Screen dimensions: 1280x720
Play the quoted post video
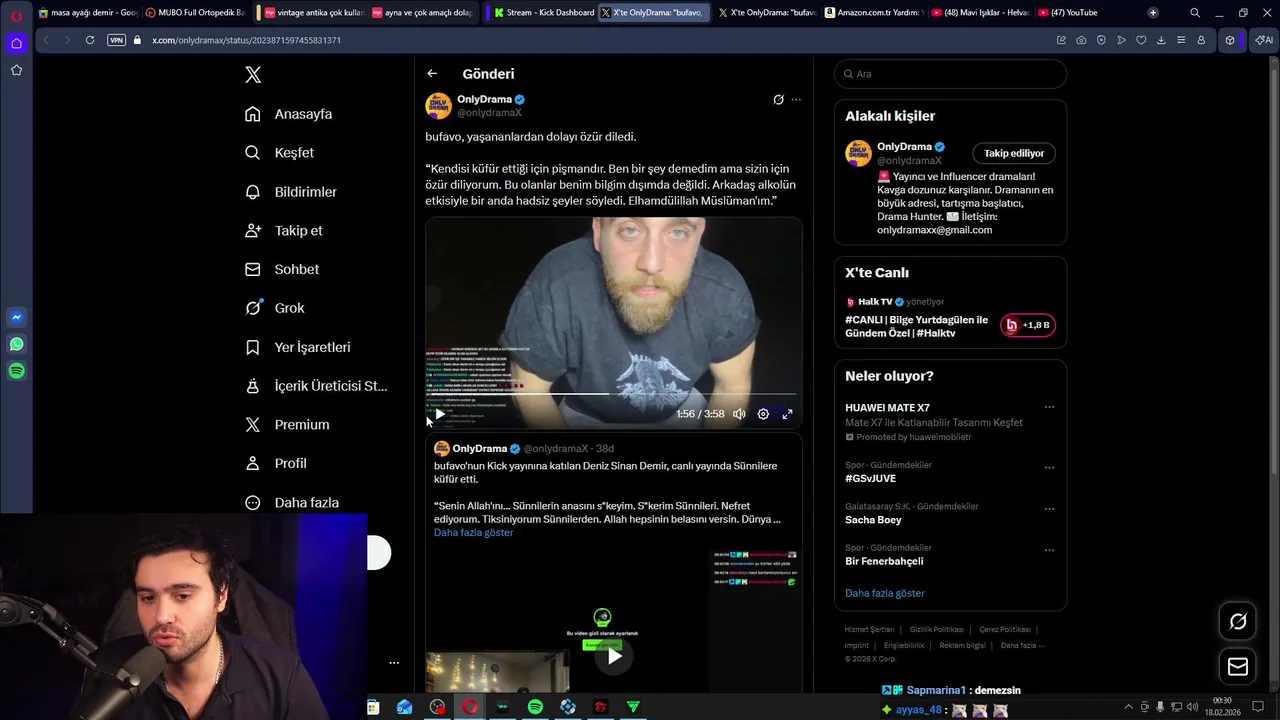tap(614, 657)
